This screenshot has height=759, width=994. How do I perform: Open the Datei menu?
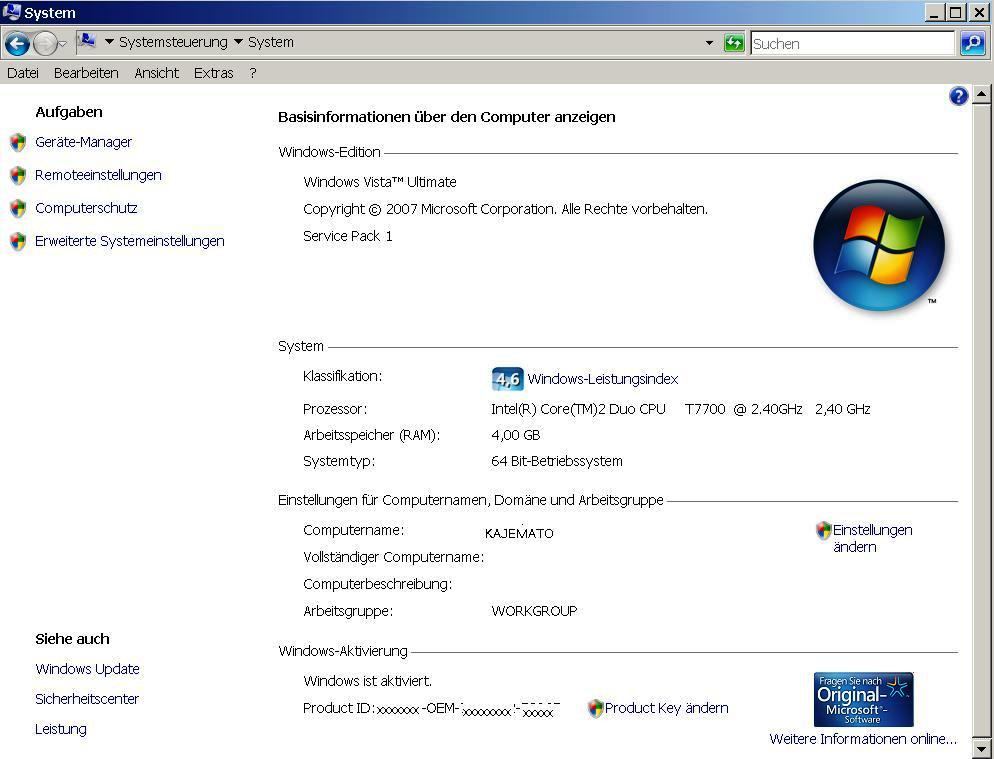[x=23, y=73]
